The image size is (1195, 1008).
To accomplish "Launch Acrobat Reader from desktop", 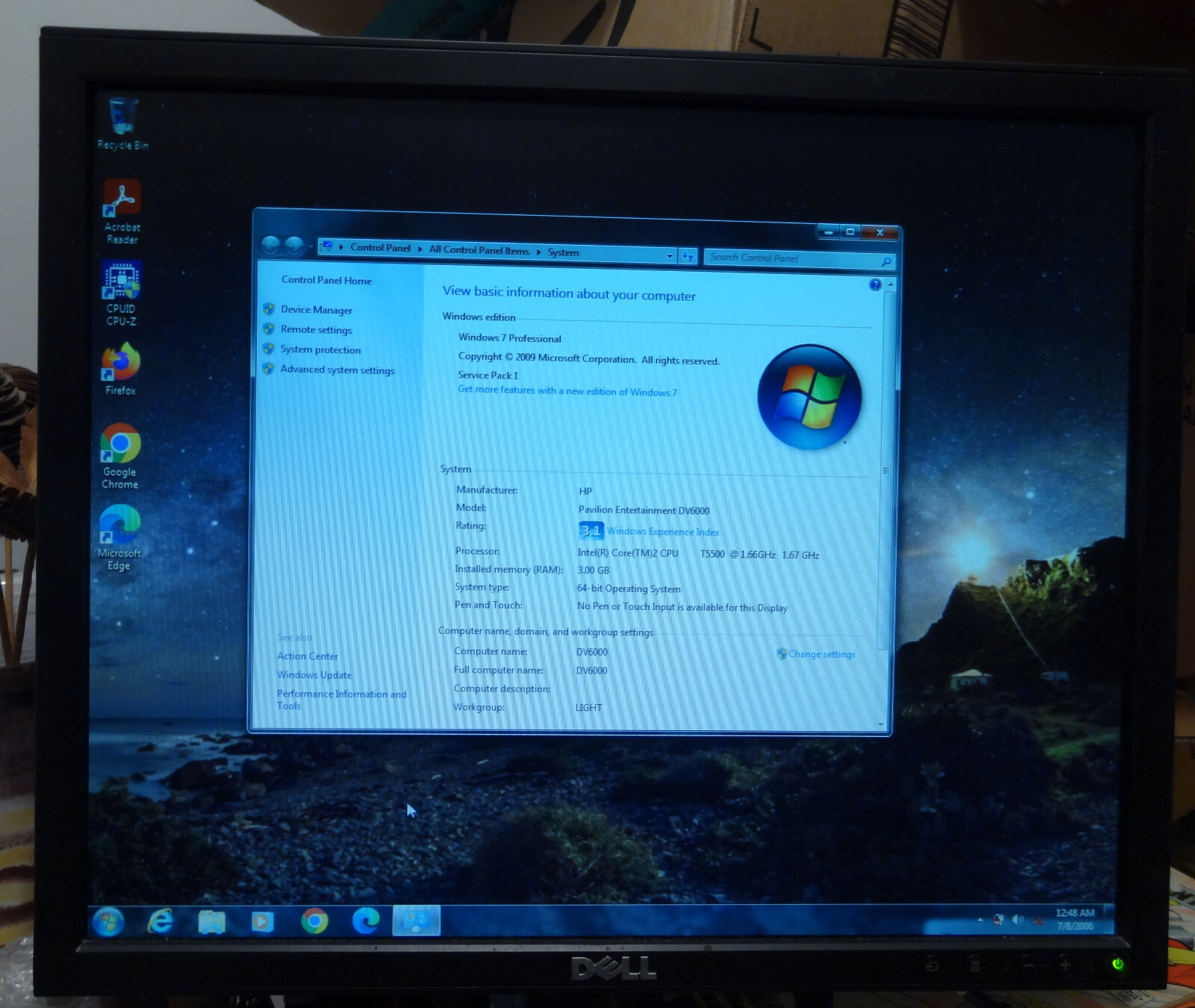I will click(122, 212).
